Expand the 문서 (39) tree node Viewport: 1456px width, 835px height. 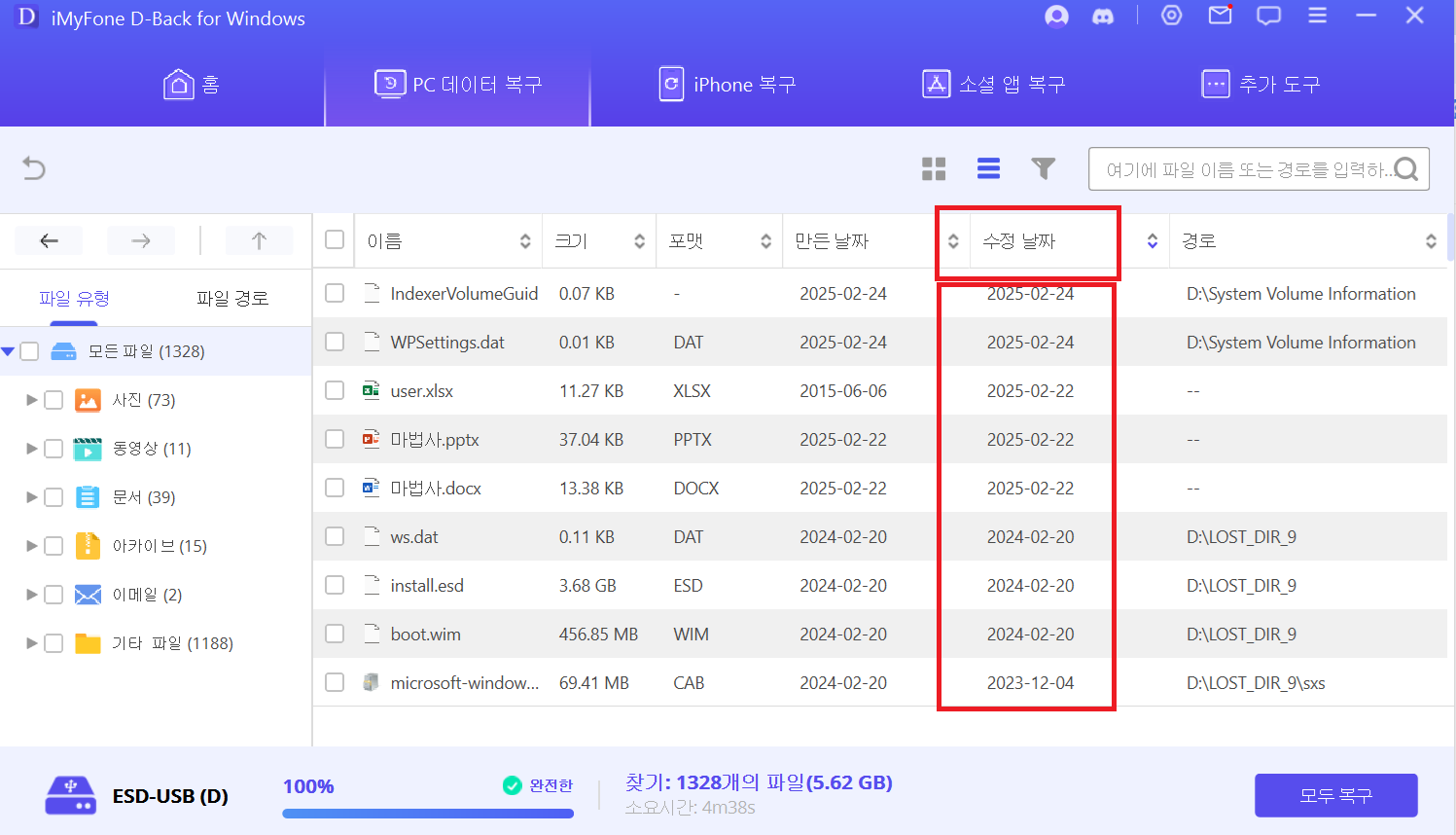31,497
